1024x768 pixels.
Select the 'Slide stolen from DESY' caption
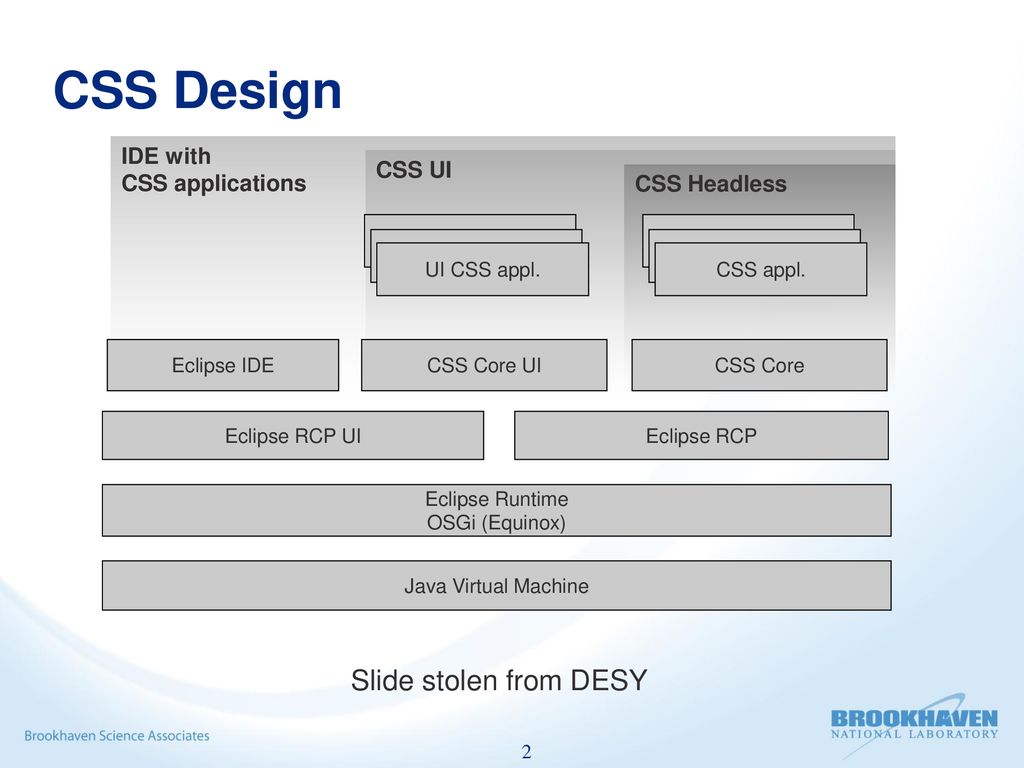click(499, 680)
